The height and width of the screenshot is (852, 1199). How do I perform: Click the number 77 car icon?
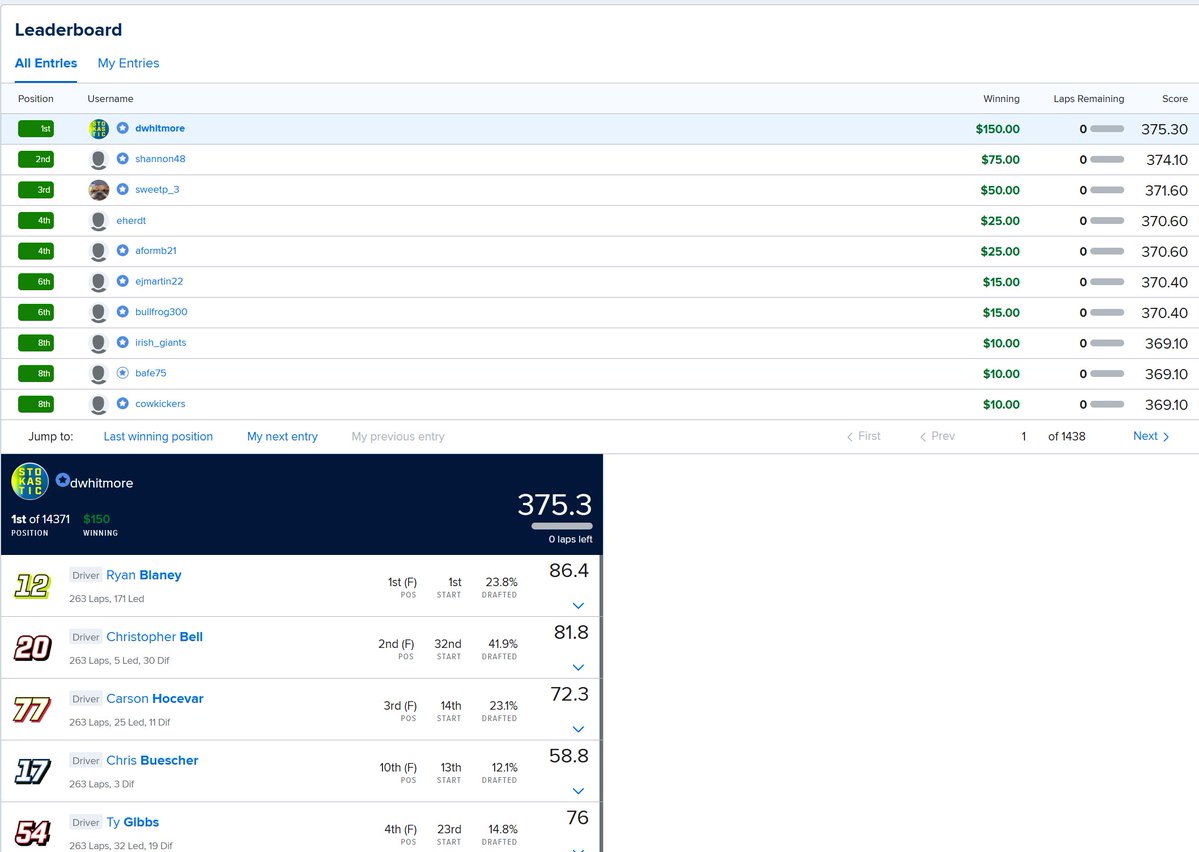[x=32, y=710]
